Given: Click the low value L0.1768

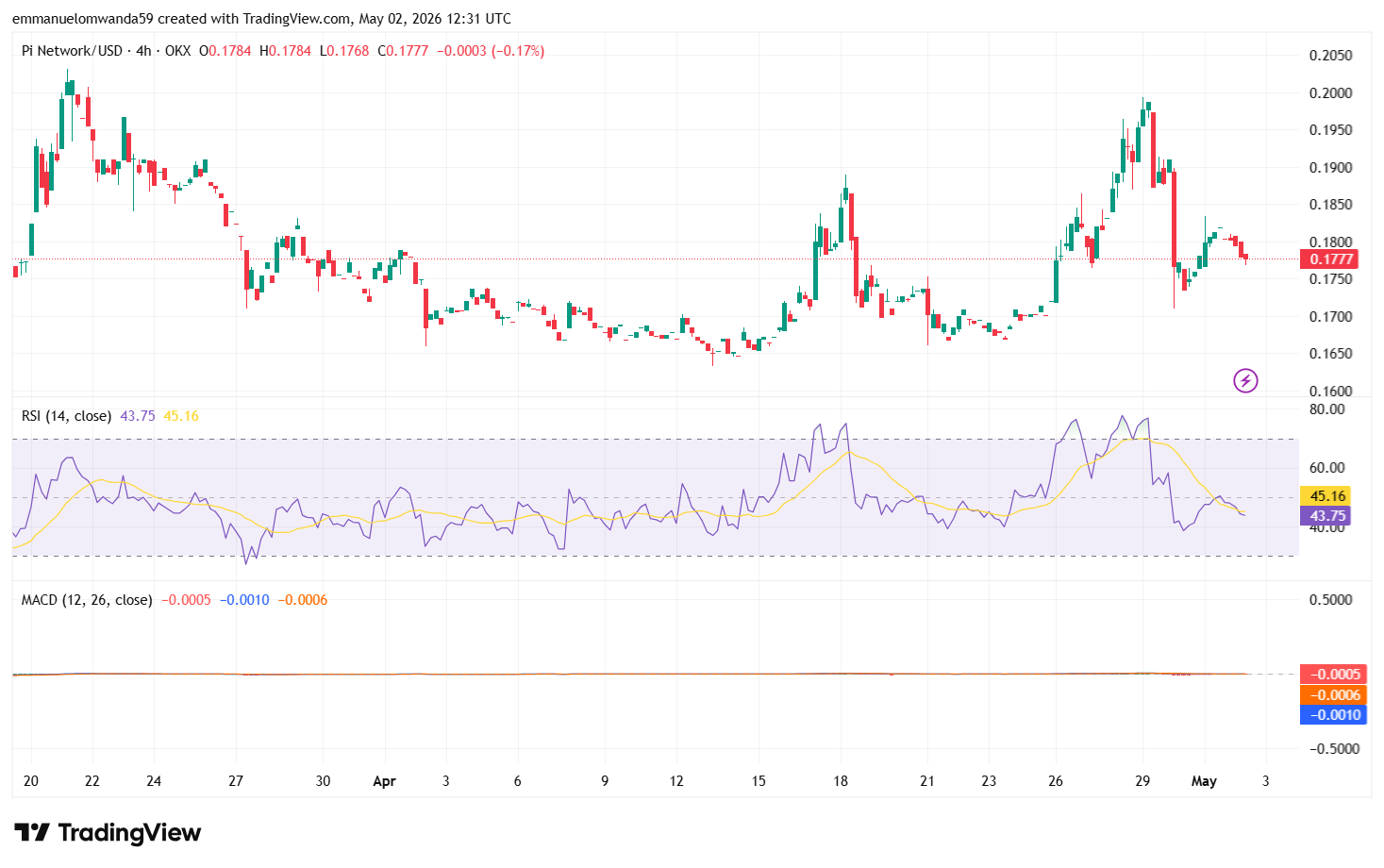Looking at the screenshot, I should (x=344, y=51).
